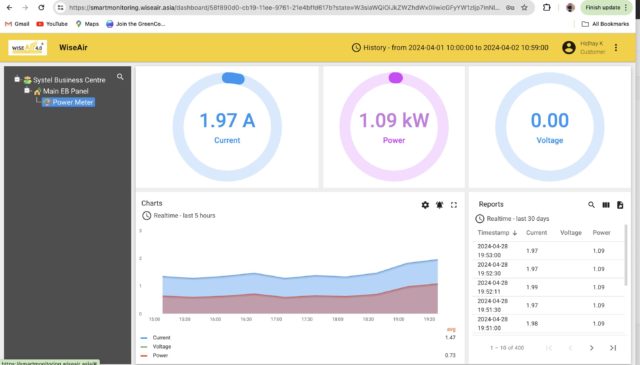The image size is (640, 365).
Task: Bookmark this page with the star icon
Action: [x=524, y=7]
